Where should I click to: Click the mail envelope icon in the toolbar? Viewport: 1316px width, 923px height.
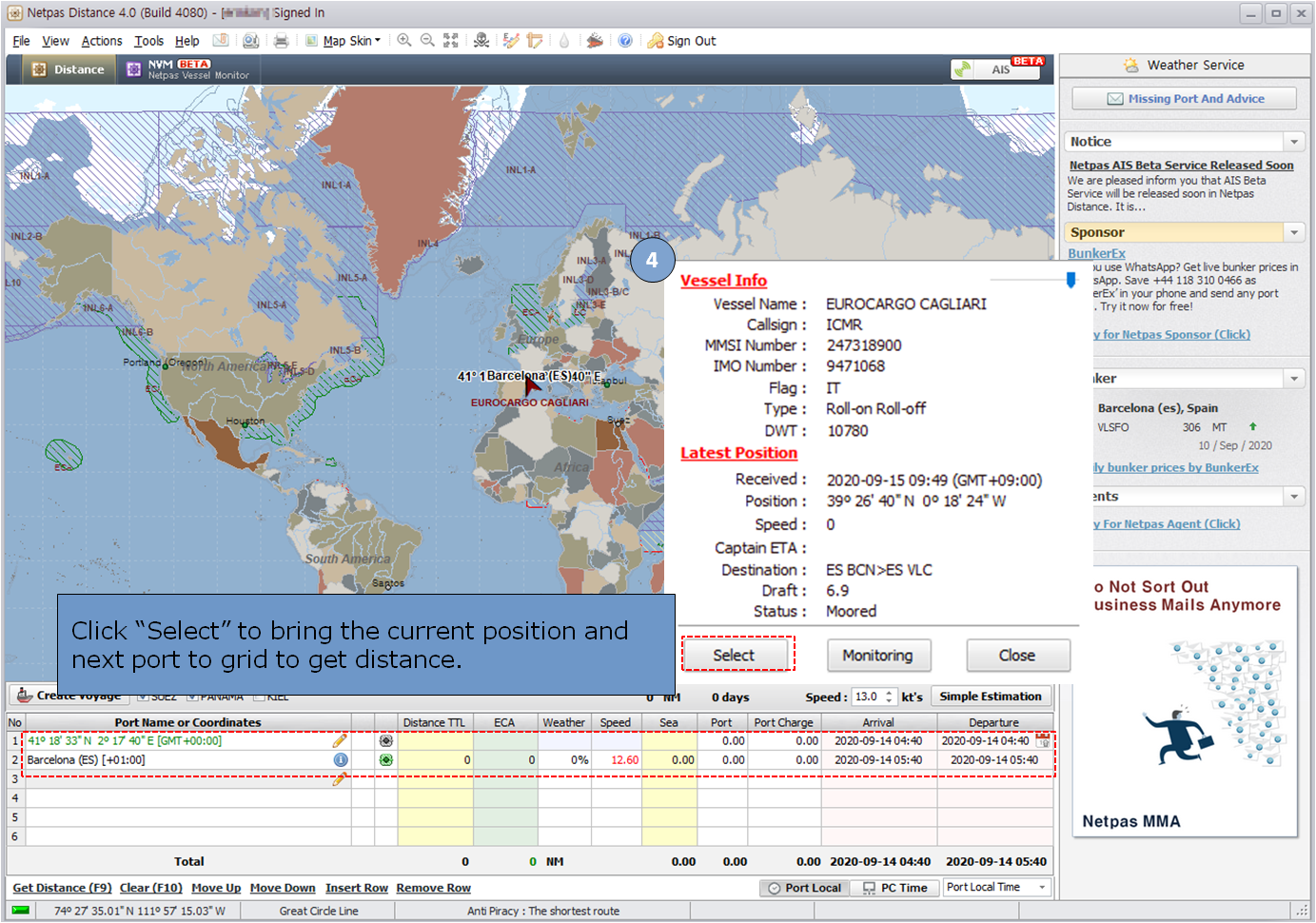pyautogui.click(x=220, y=41)
